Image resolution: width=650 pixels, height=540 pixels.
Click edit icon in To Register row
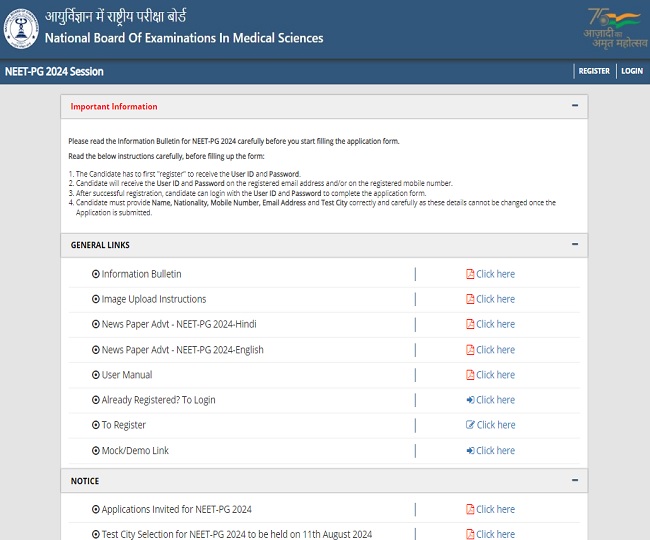coord(470,425)
